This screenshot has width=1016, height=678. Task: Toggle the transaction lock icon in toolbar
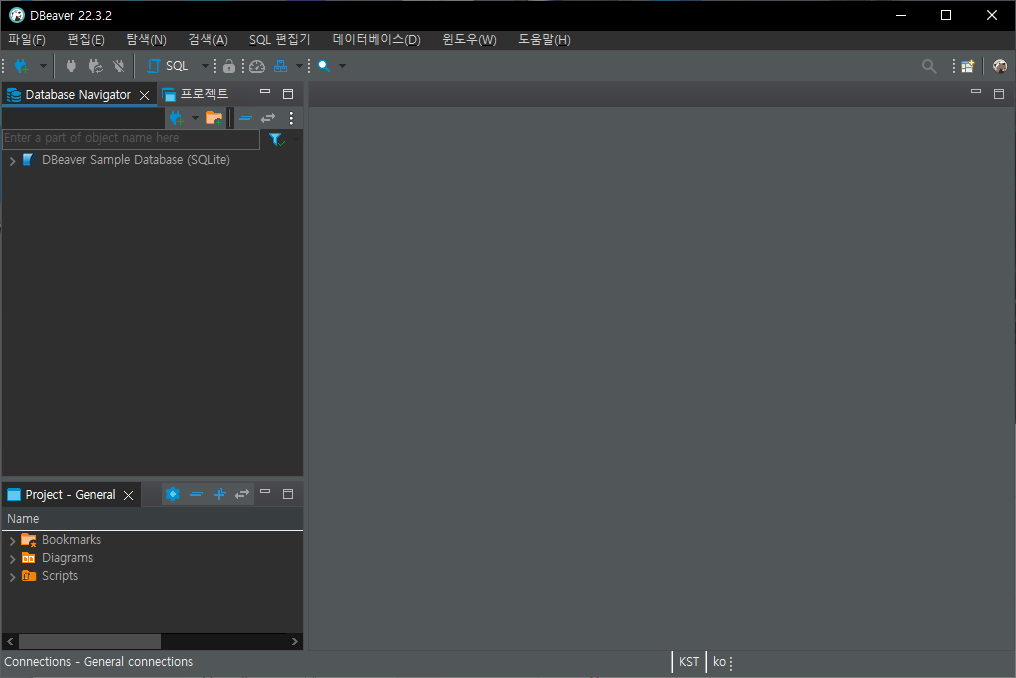(x=229, y=66)
